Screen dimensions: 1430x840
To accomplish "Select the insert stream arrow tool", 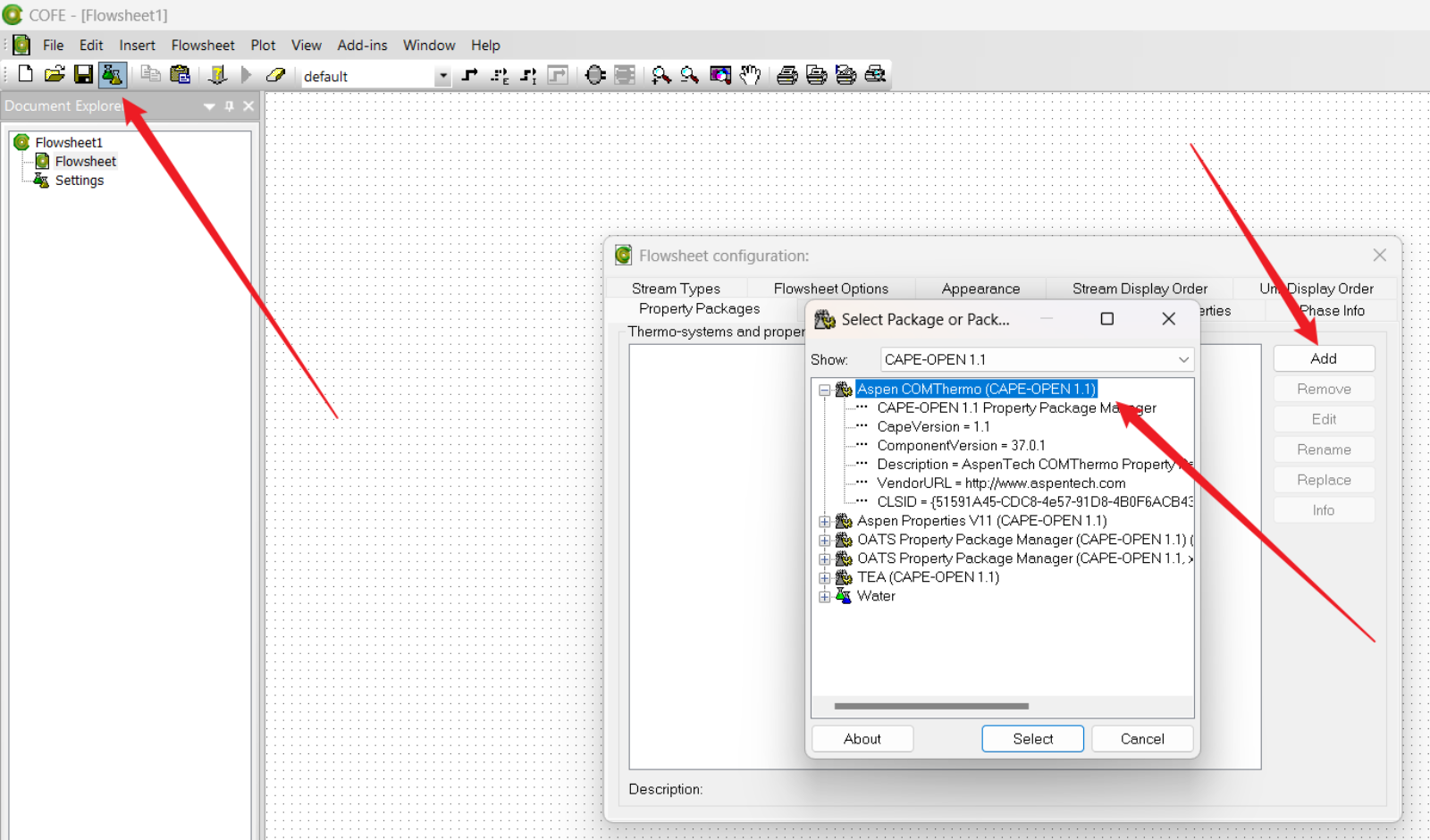I will click(x=470, y=75).
